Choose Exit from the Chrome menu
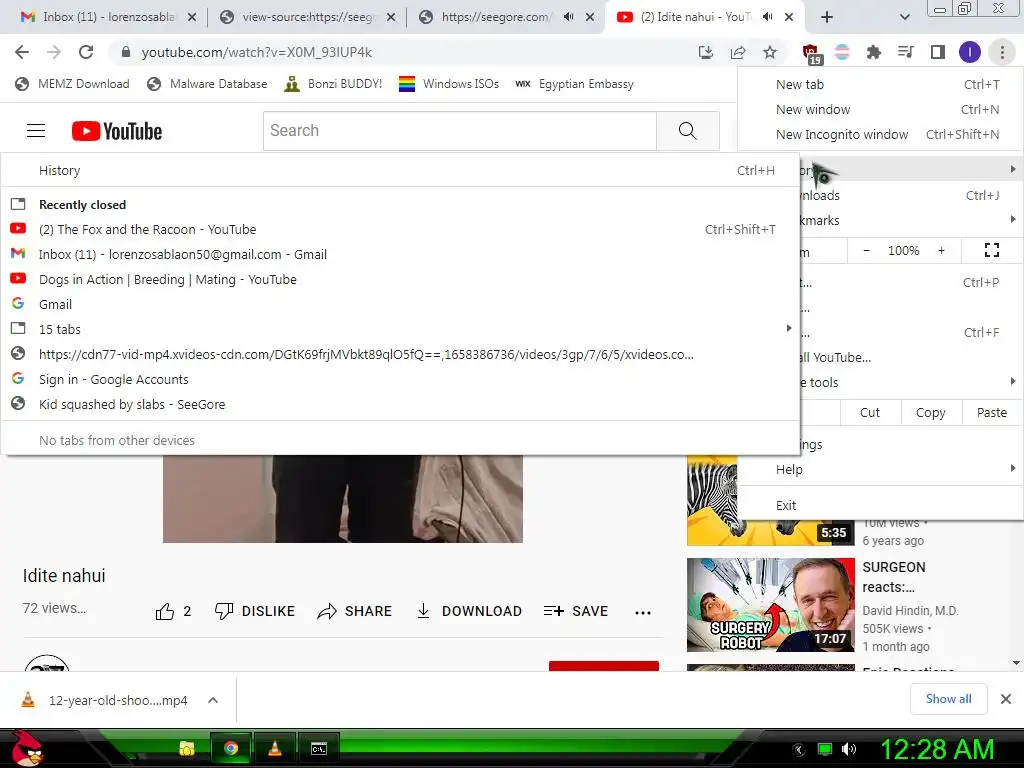The height and width of the screenshot is (768, 1024). (x=880, y=505)
